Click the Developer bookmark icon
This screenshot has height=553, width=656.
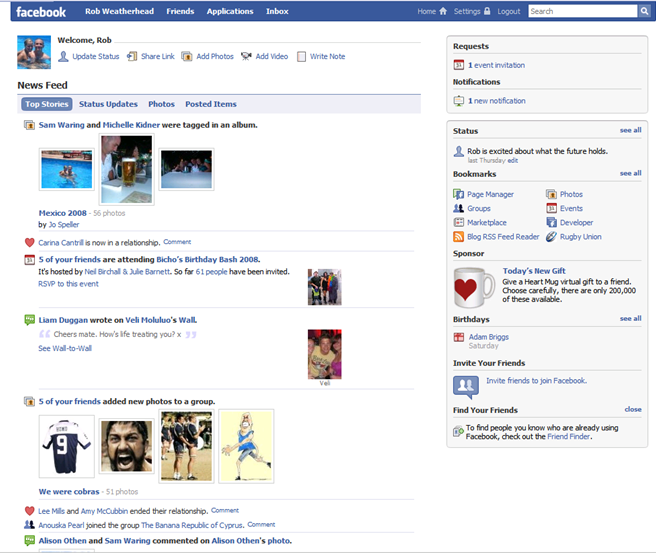coord(551,222)
